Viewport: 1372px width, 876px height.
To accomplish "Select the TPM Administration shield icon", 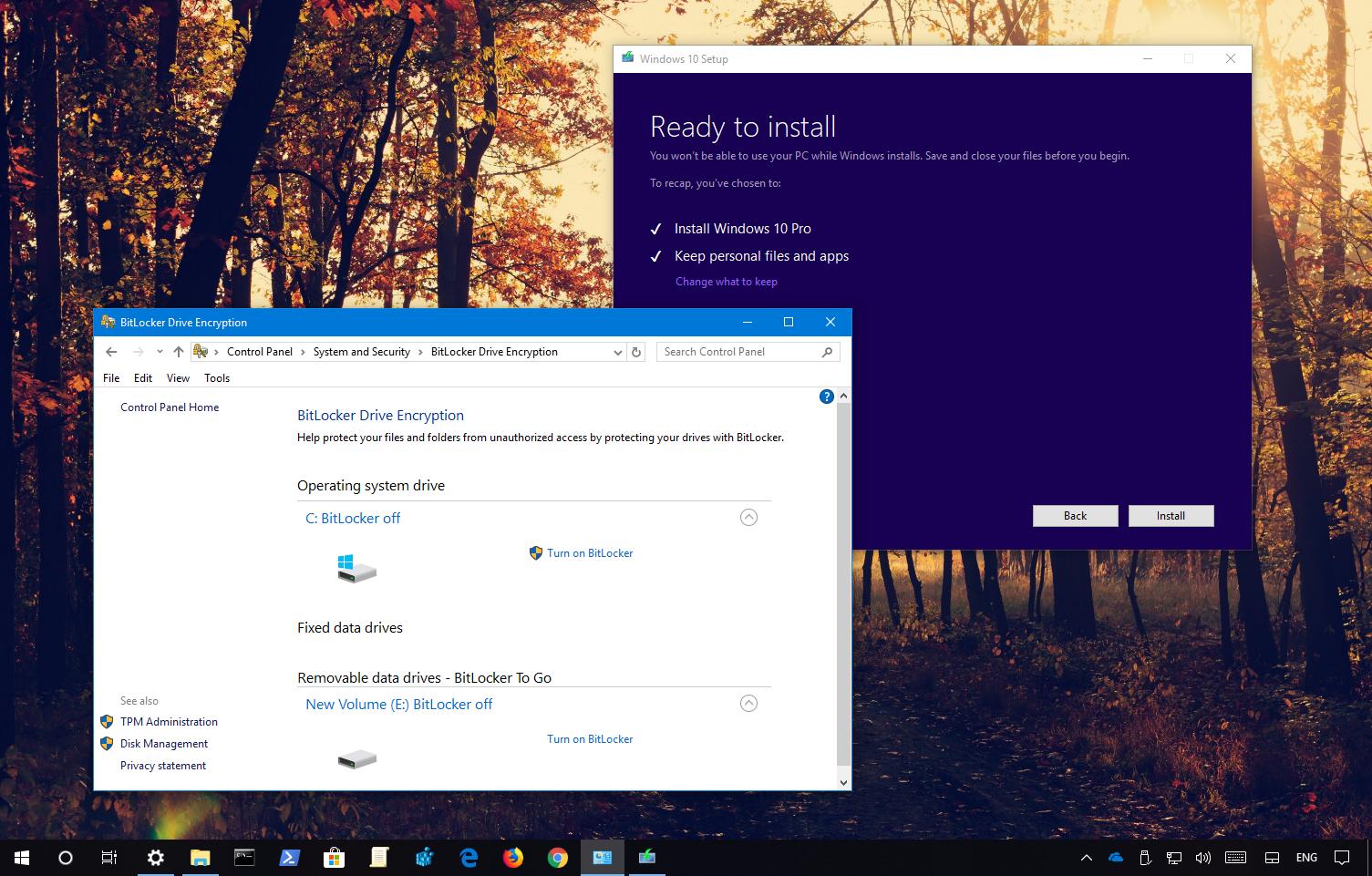I will click(107, 721).
